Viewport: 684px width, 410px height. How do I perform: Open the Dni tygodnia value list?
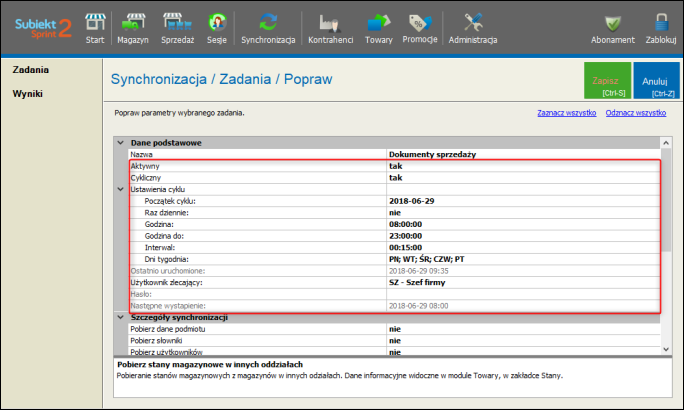523,259
